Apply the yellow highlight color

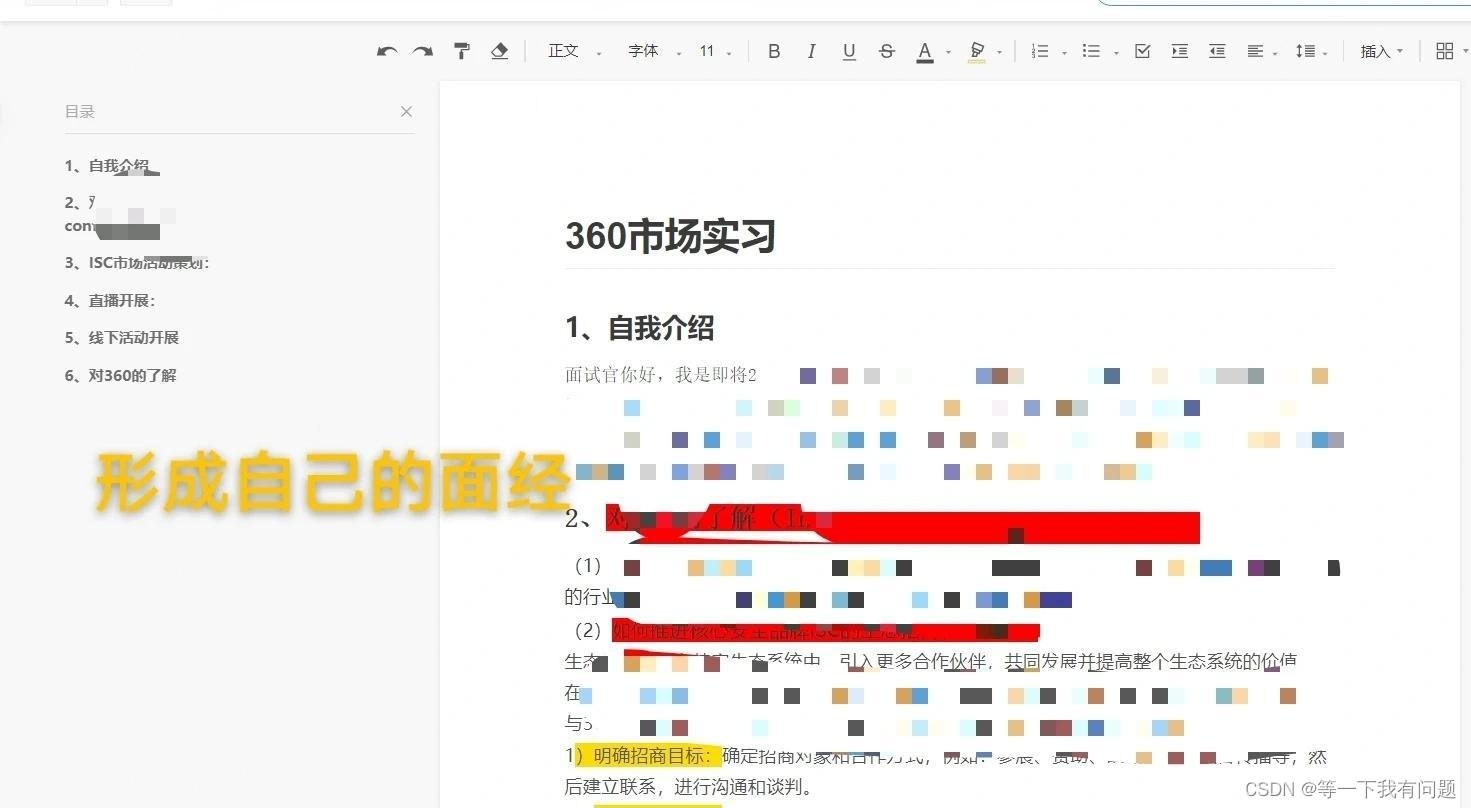point(977,51)
